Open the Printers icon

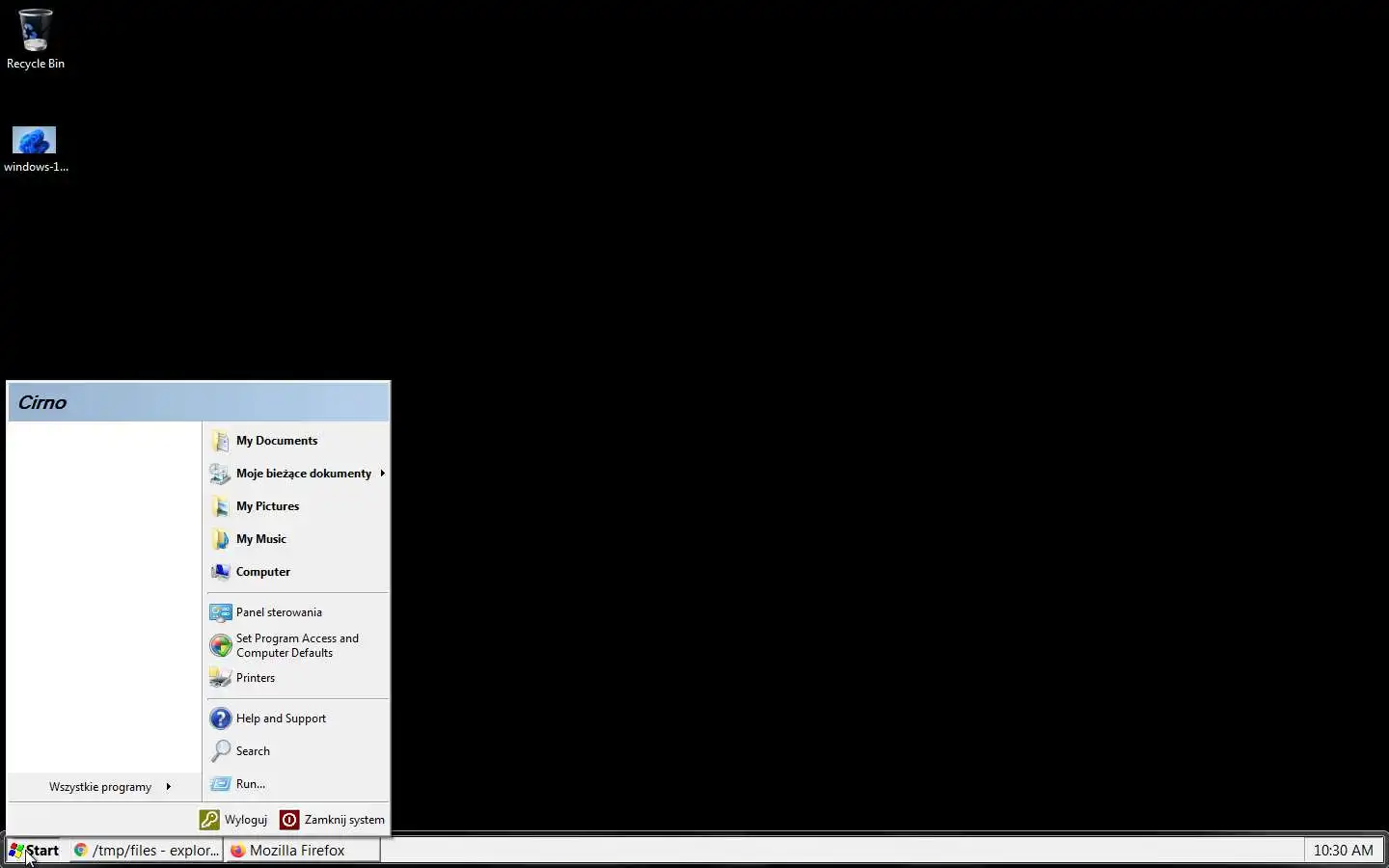pyautogui.click(x=220, y=678)
